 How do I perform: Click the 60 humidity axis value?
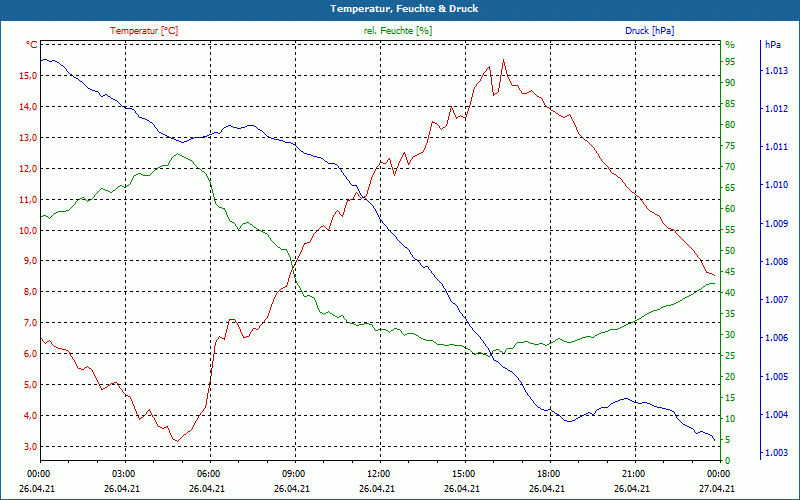[x=730, y=209]
